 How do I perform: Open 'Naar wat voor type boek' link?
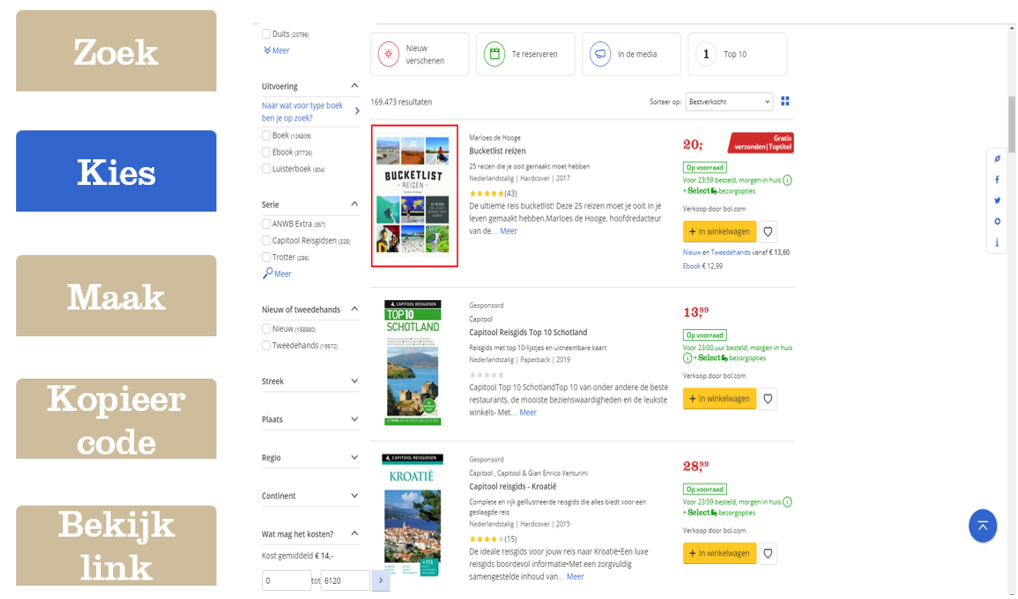(x=303, y=112)
